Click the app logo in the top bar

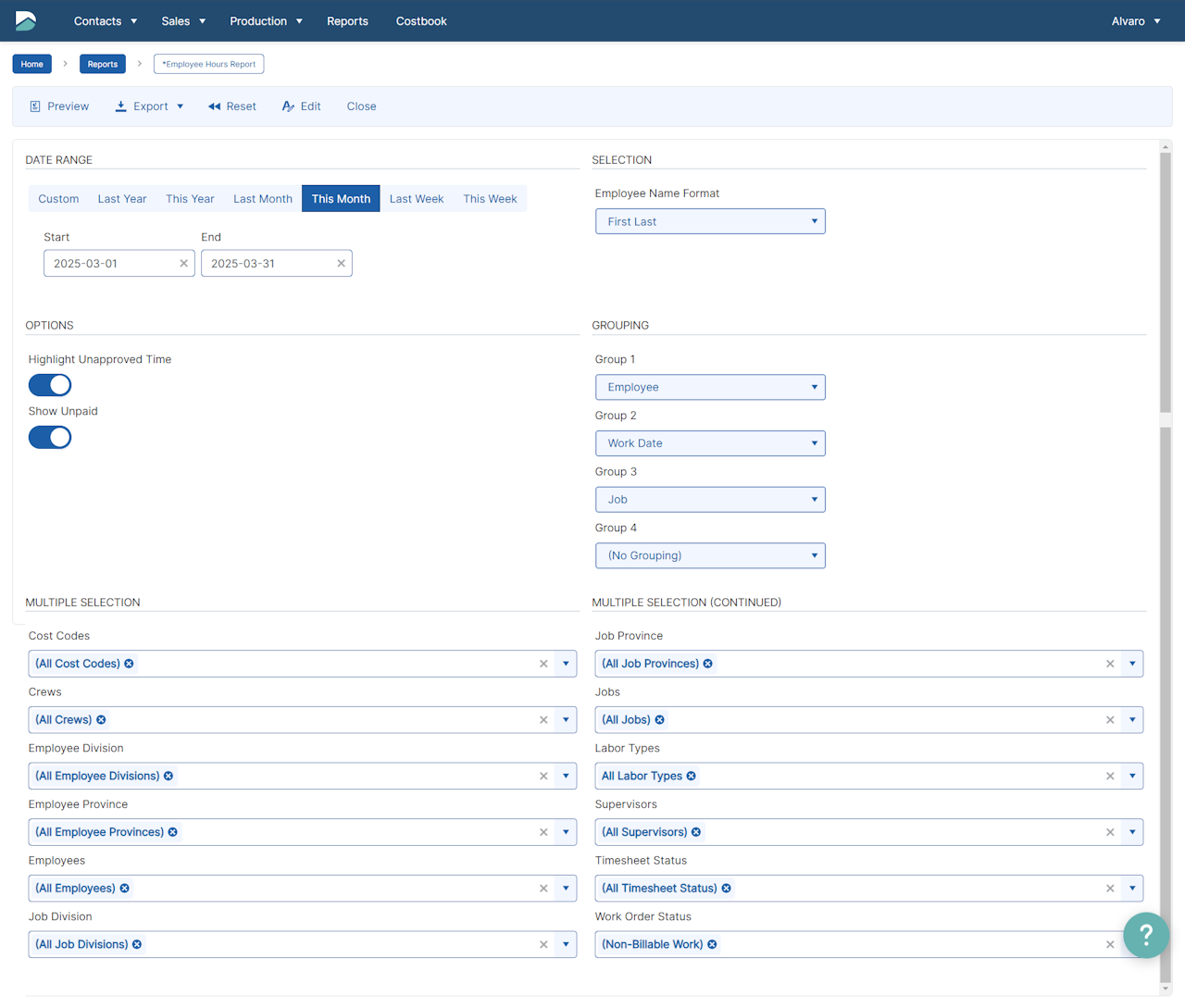point(26,20)
